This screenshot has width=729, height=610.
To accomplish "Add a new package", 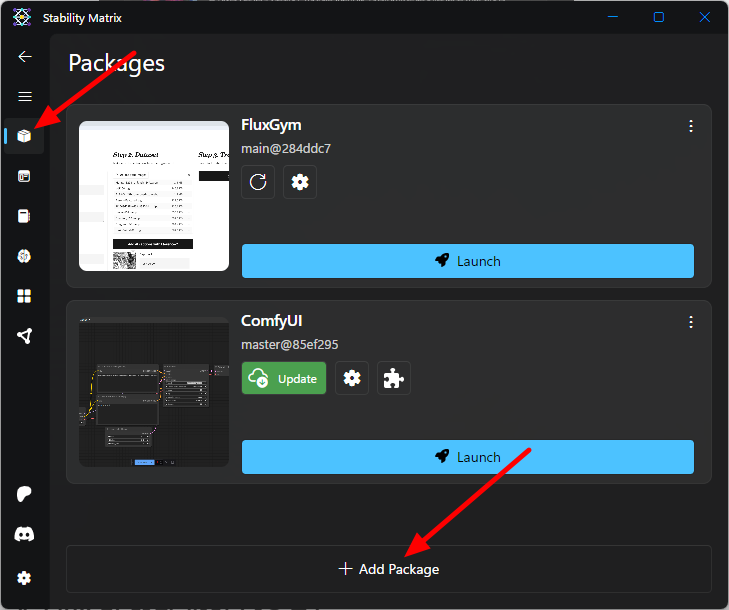I will (x=389, y=569).
